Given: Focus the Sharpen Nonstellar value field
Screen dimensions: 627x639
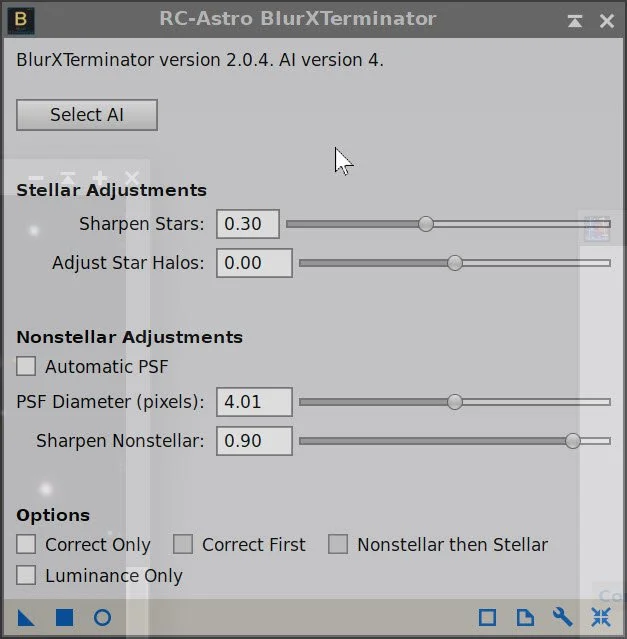Looking at the screenshot, I should (x=254, y=441).
